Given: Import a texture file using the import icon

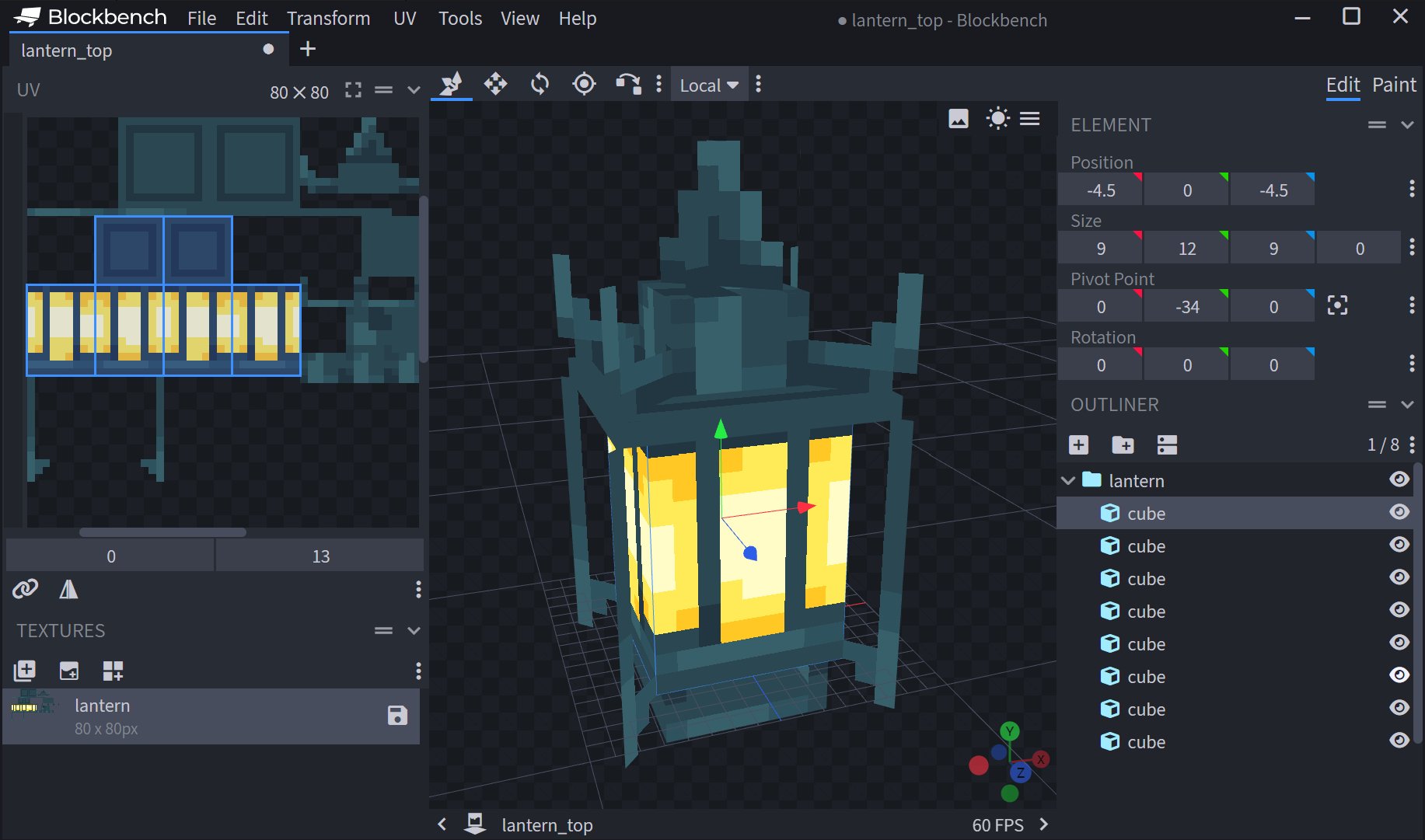Looking at the screenshot, I should click(68, 670).
